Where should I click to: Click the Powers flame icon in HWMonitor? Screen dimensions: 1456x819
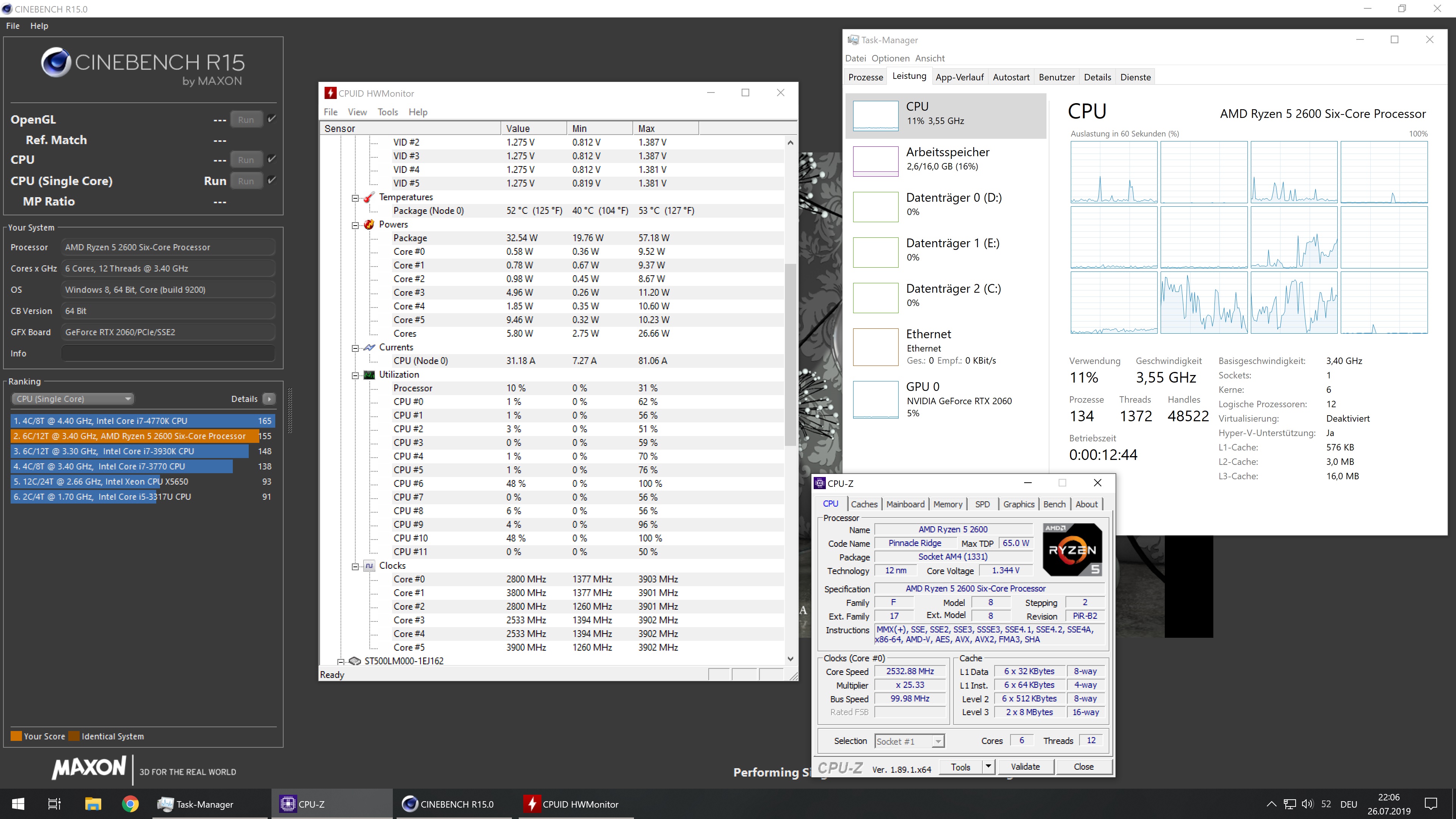click(369, 224)
